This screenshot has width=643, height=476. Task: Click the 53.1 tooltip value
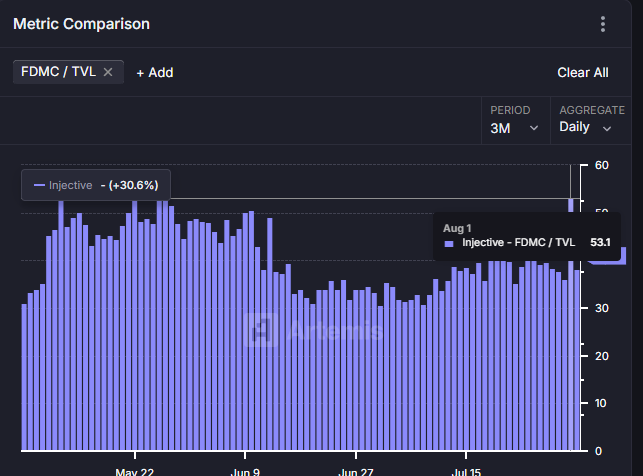600,242
